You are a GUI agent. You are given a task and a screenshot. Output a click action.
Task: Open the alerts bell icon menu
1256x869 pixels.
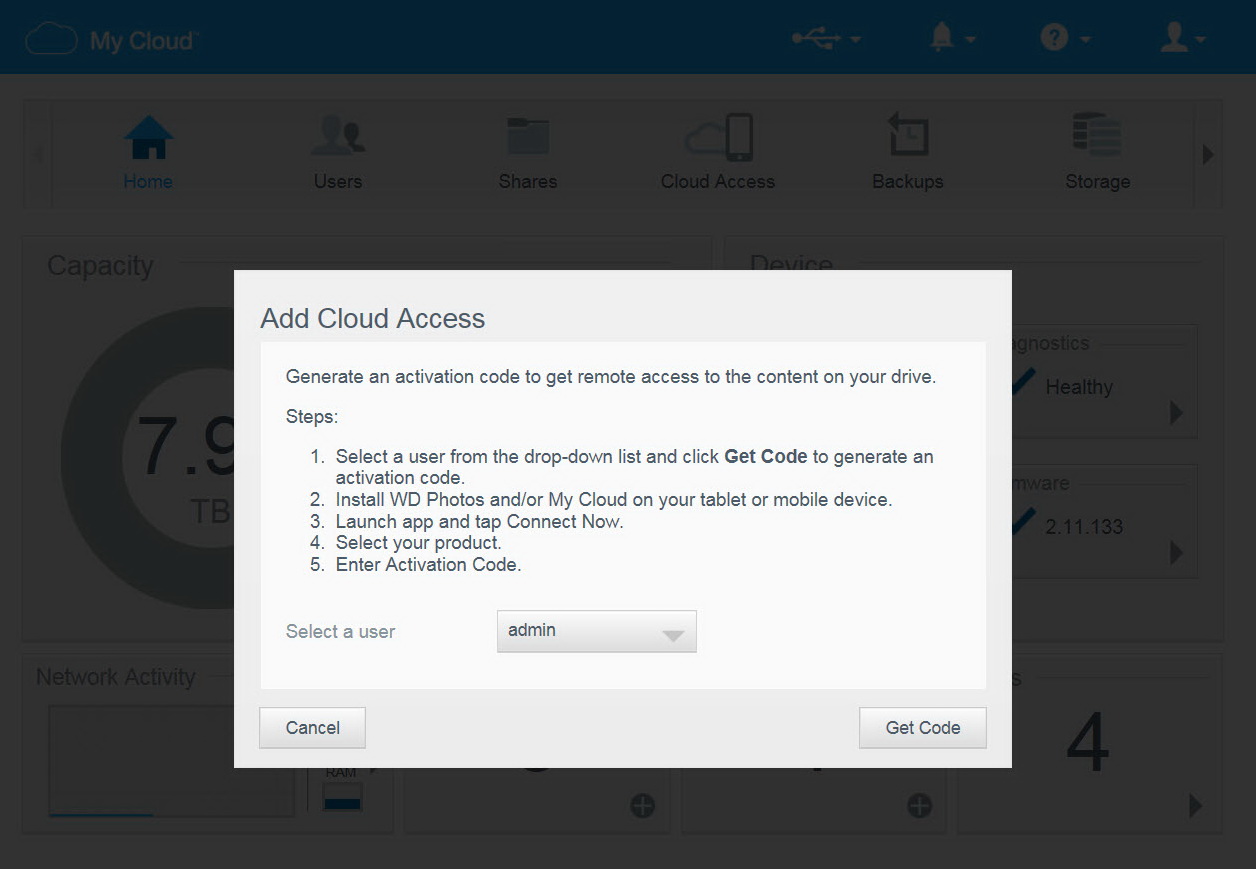(x=951, y=38)
